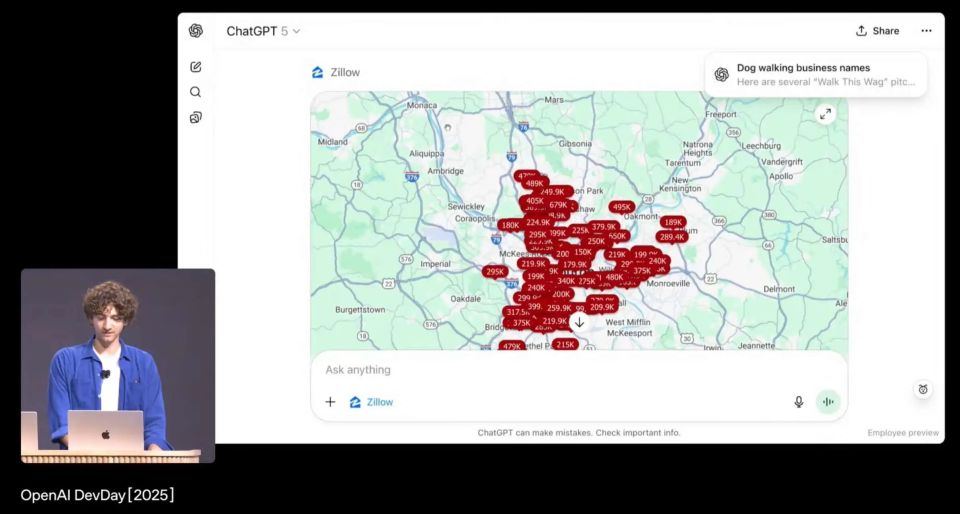Open the library icon in the sidebar
960x514 pixels.
[x=195, y=117]
